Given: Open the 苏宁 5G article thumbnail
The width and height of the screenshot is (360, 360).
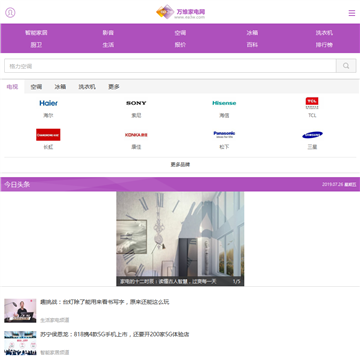Looking at the screenshot, I should [20, 343].
